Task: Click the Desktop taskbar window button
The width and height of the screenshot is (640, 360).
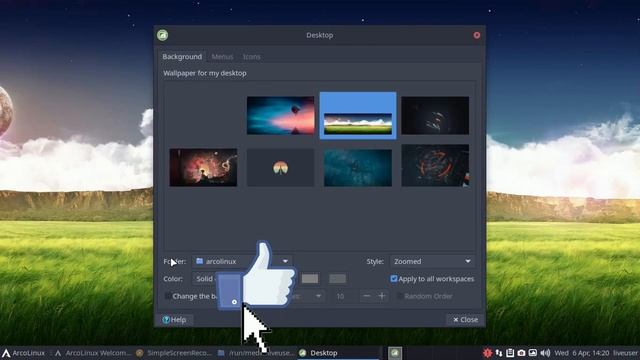Action: click(338, 353)
